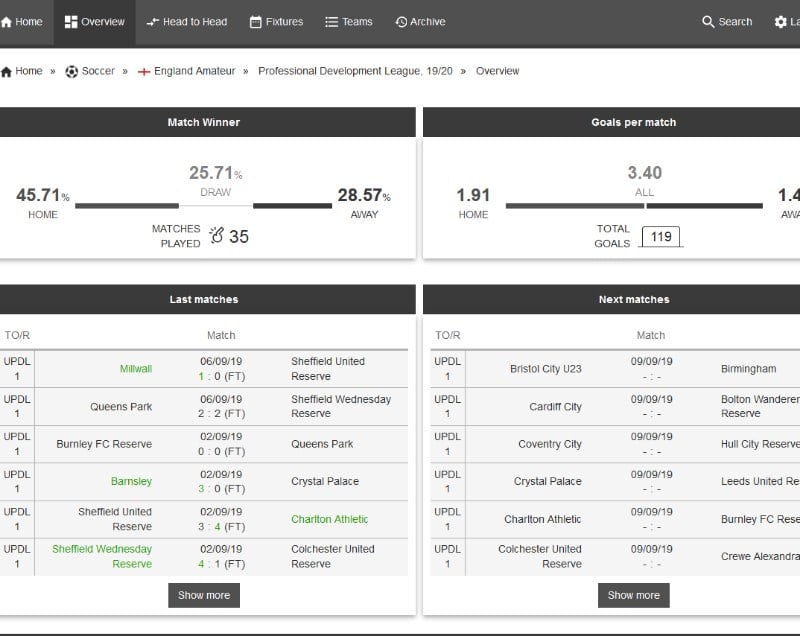Open Sheffield Wednesday Reserve in Queens Park 2:2 match
This screenshot has width=800, height=636.
pos(341,406)
